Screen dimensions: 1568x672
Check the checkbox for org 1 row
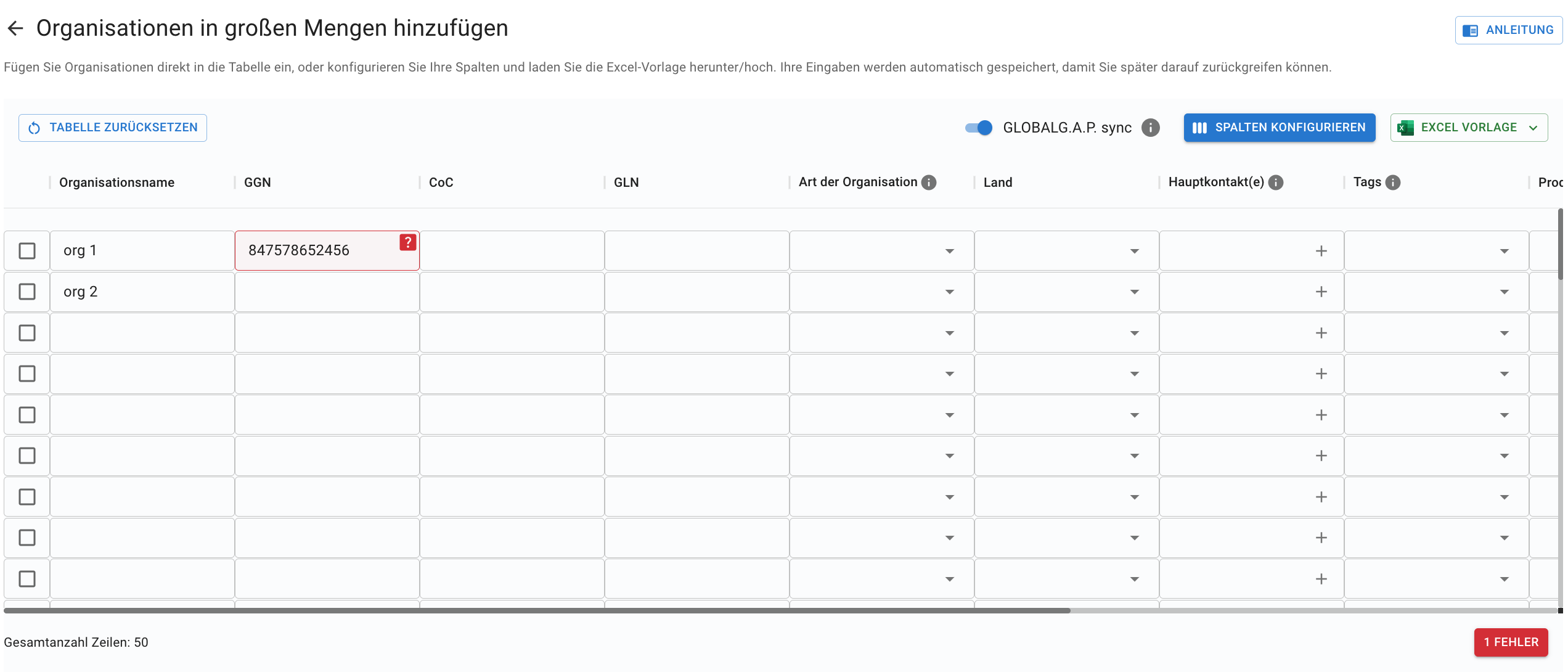27,251
